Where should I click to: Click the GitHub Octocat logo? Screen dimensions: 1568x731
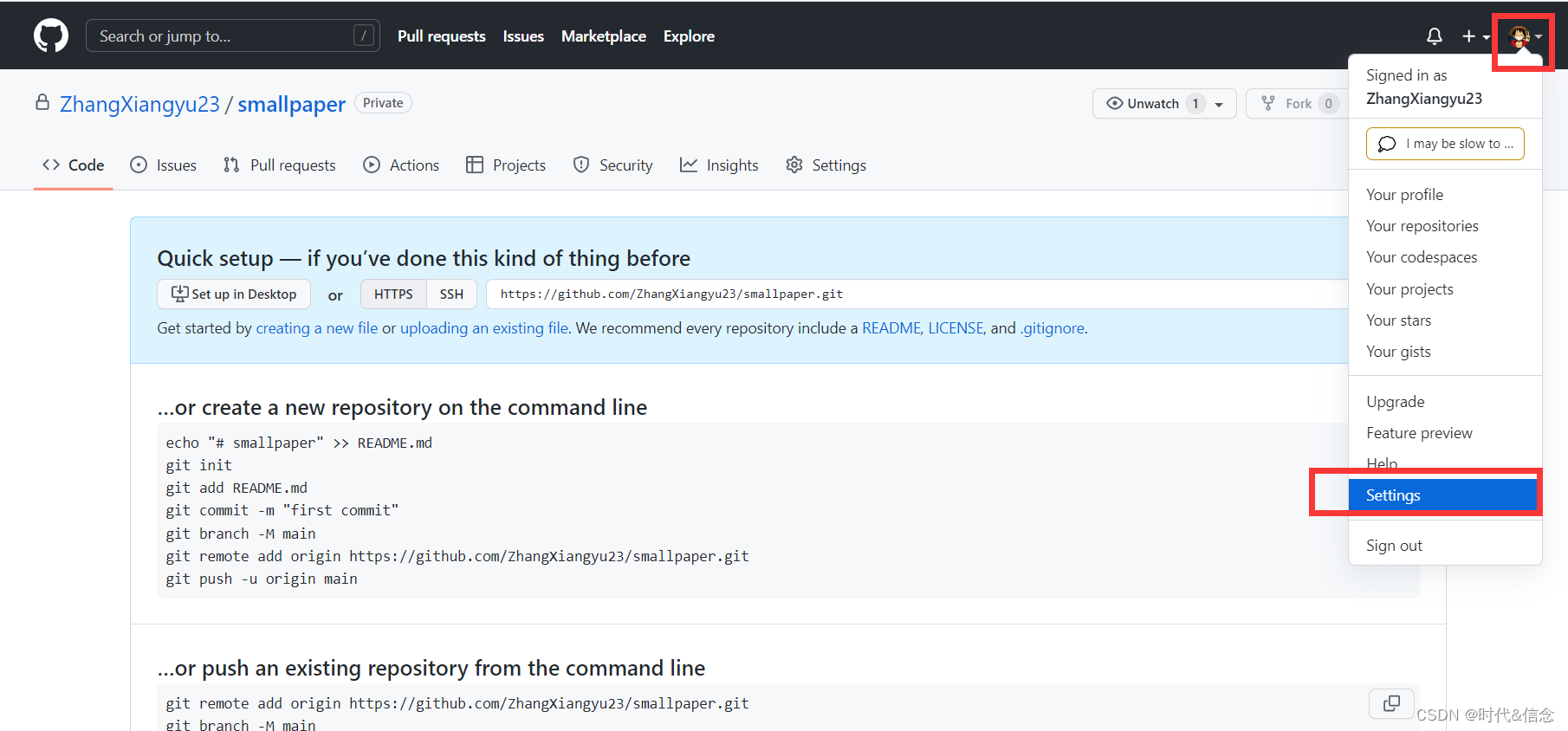click(51, 36)
